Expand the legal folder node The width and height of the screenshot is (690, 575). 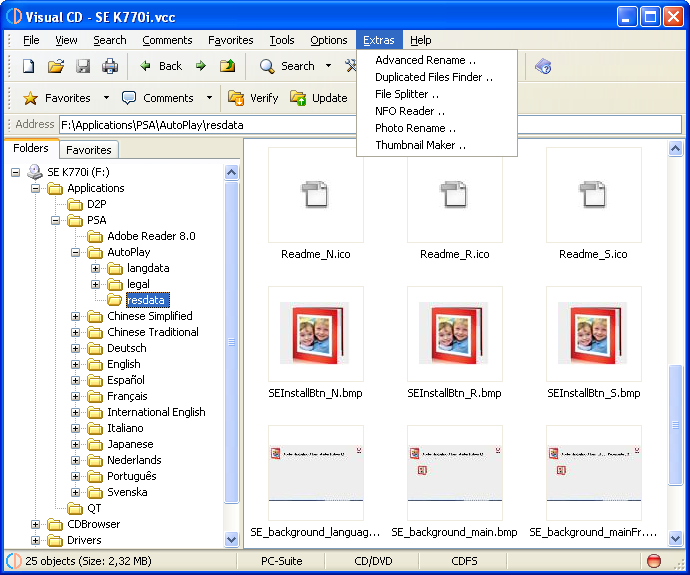(95, 284)
